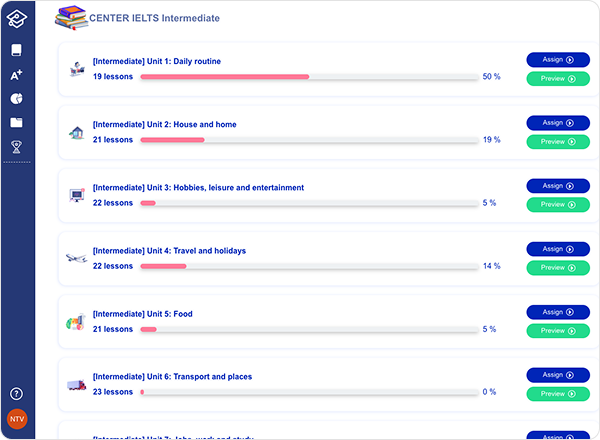Image resolution: width=600 pixels, height=440 pixels.
Task: Open the NTV user avatar
Action: (16, 419)
